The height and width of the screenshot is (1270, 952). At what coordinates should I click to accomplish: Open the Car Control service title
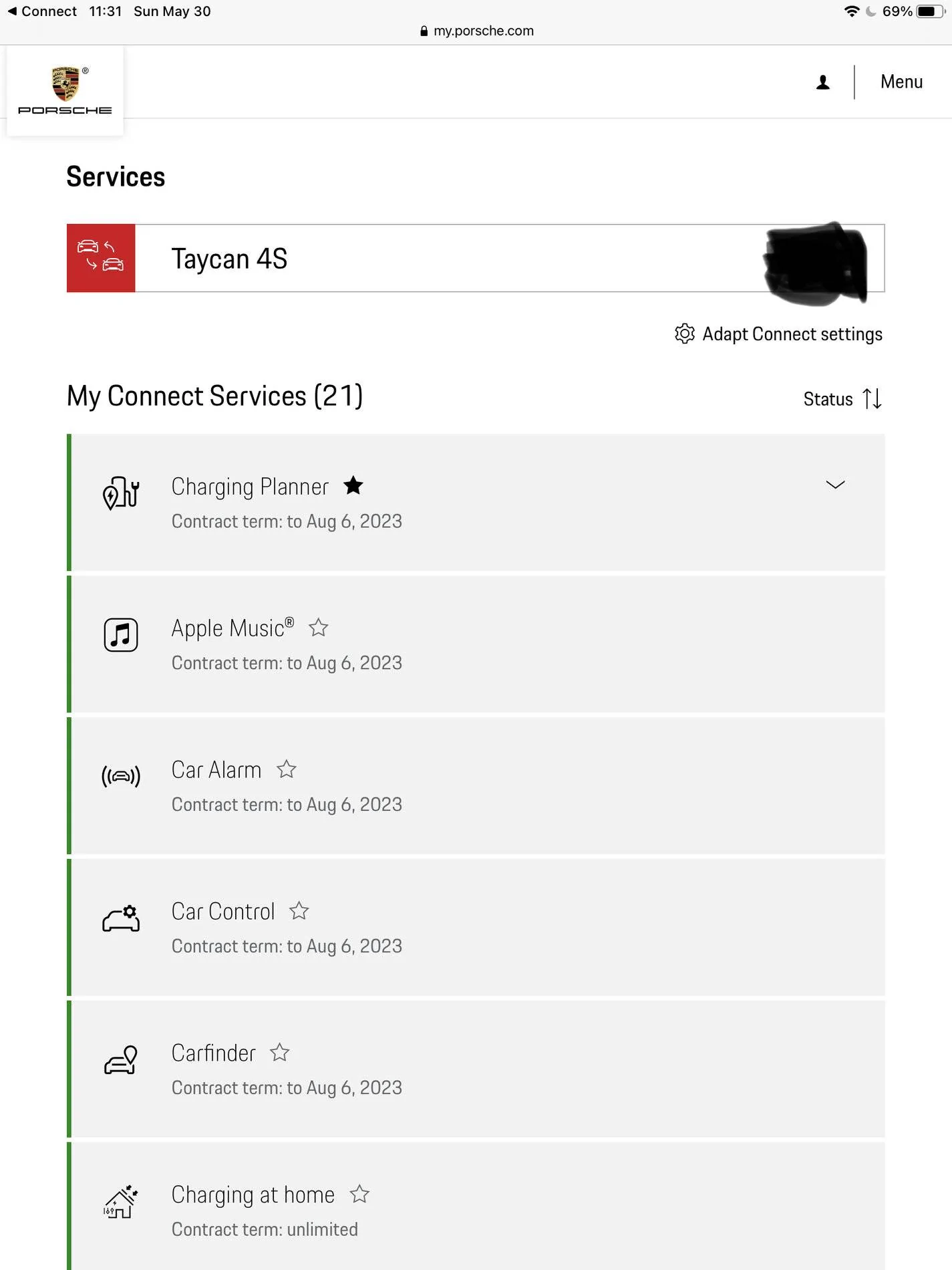(223, 912)
